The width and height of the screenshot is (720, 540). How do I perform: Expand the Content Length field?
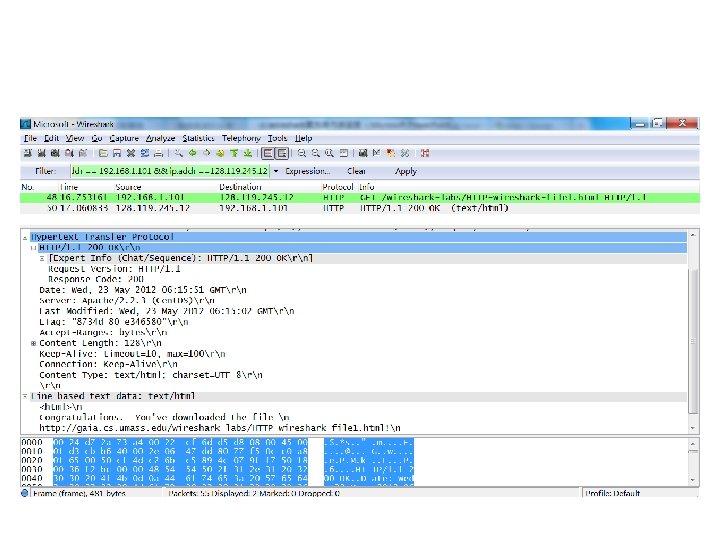pos(33,343)
